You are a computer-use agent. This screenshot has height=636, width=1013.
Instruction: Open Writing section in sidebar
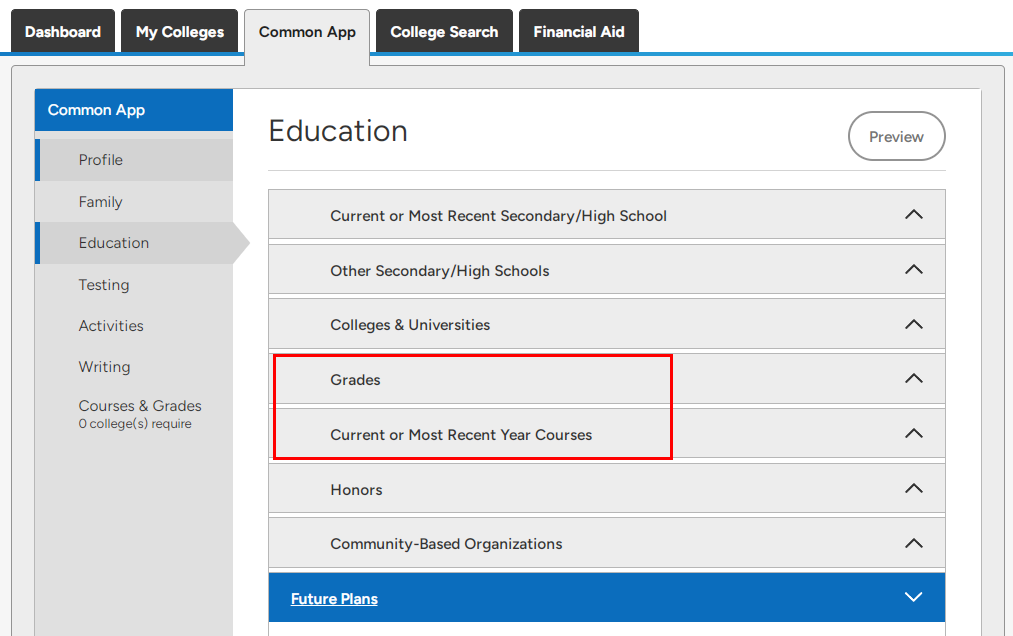click(x=134, y=367)
